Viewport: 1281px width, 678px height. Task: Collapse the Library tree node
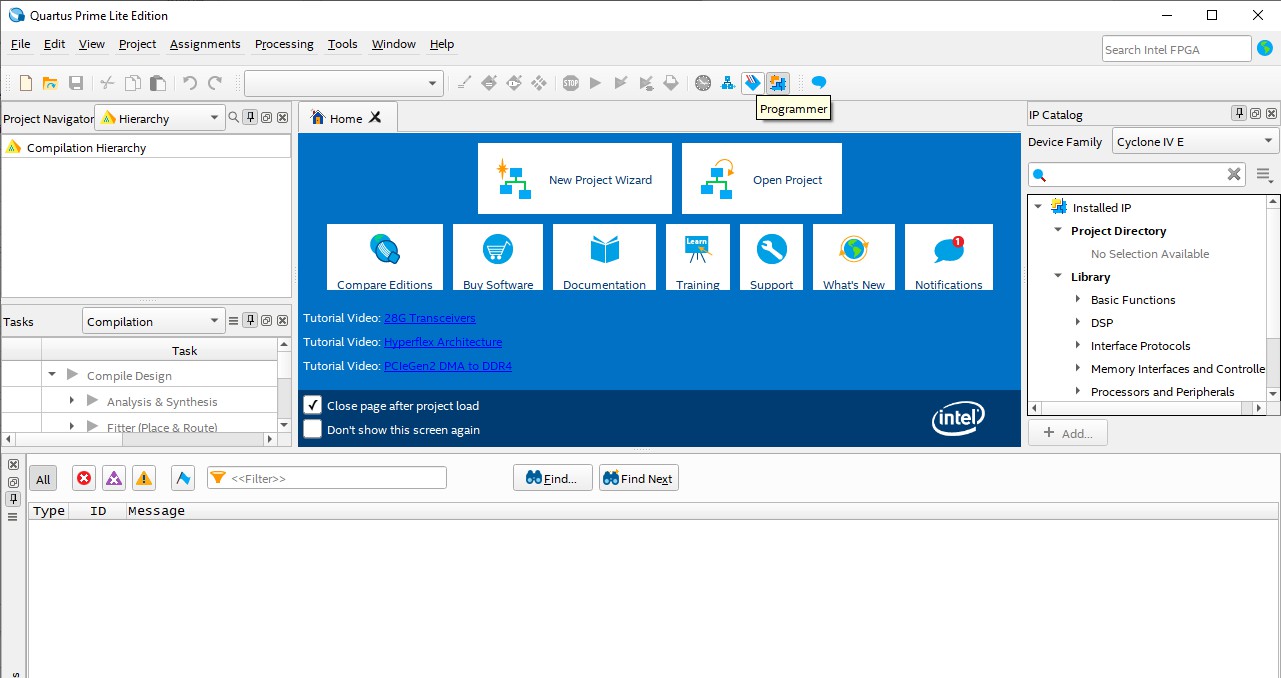click(x=1058, y=276)
